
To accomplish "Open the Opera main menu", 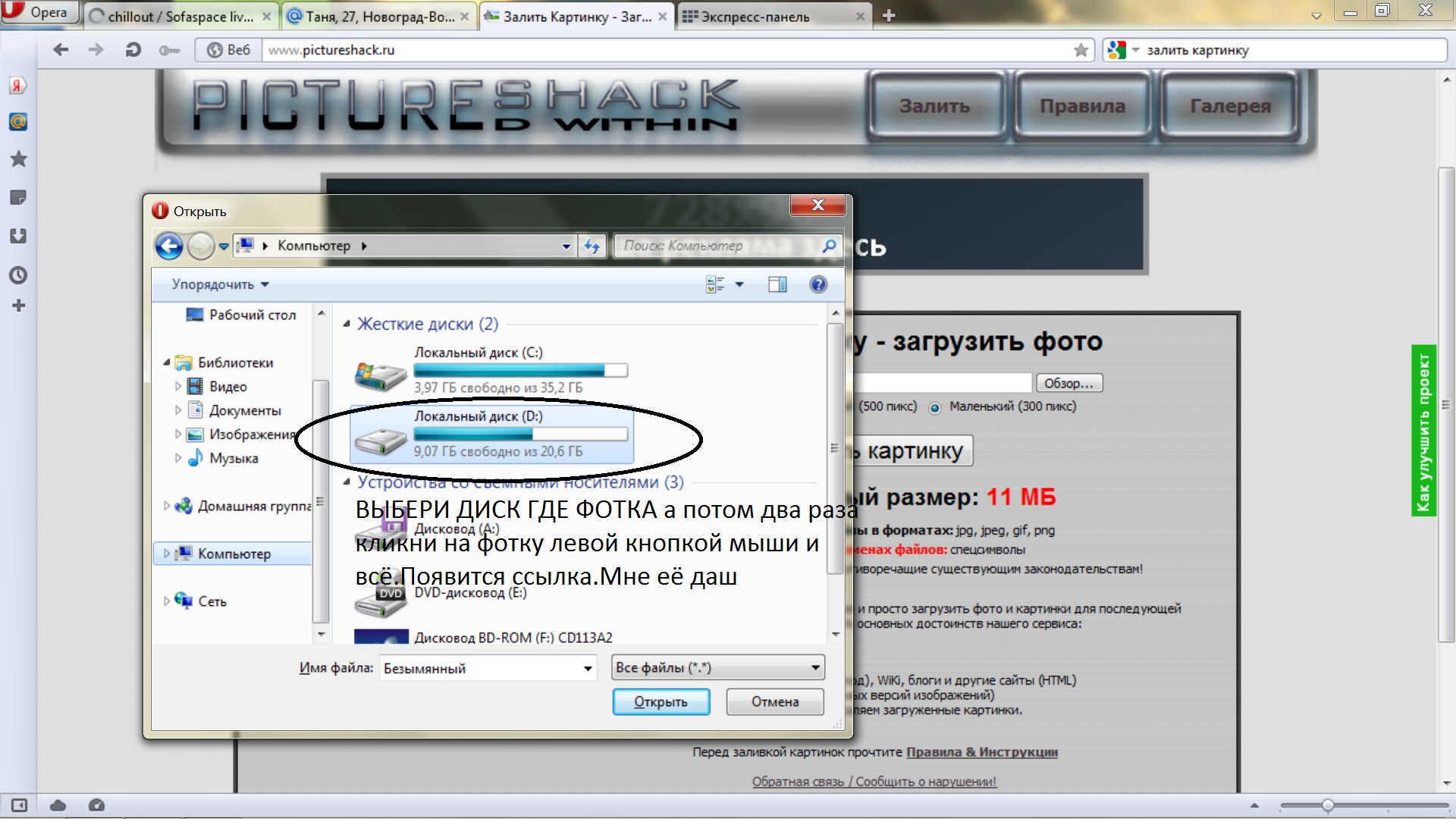I will tap(39, 12).
